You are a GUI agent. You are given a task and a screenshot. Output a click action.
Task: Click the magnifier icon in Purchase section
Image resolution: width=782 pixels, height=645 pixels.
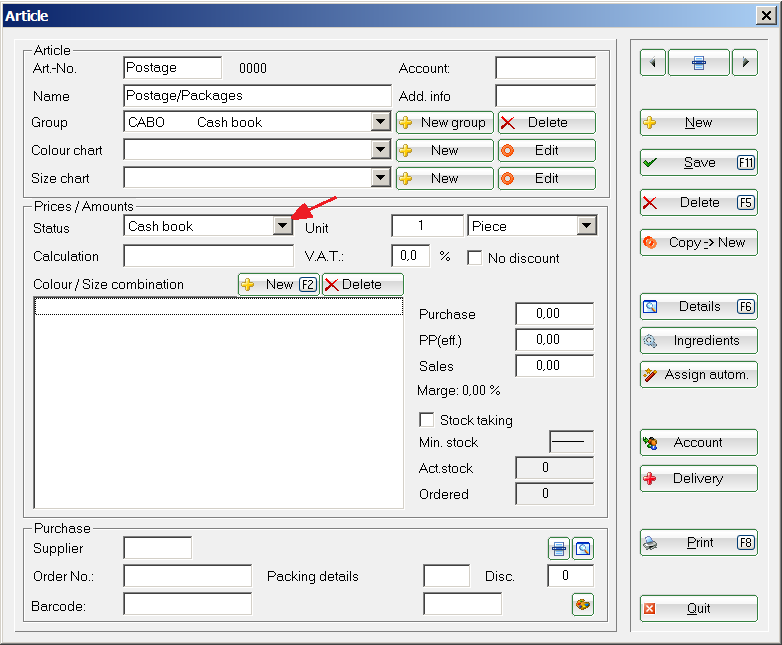pyautogui.click(x=583, y=548)
